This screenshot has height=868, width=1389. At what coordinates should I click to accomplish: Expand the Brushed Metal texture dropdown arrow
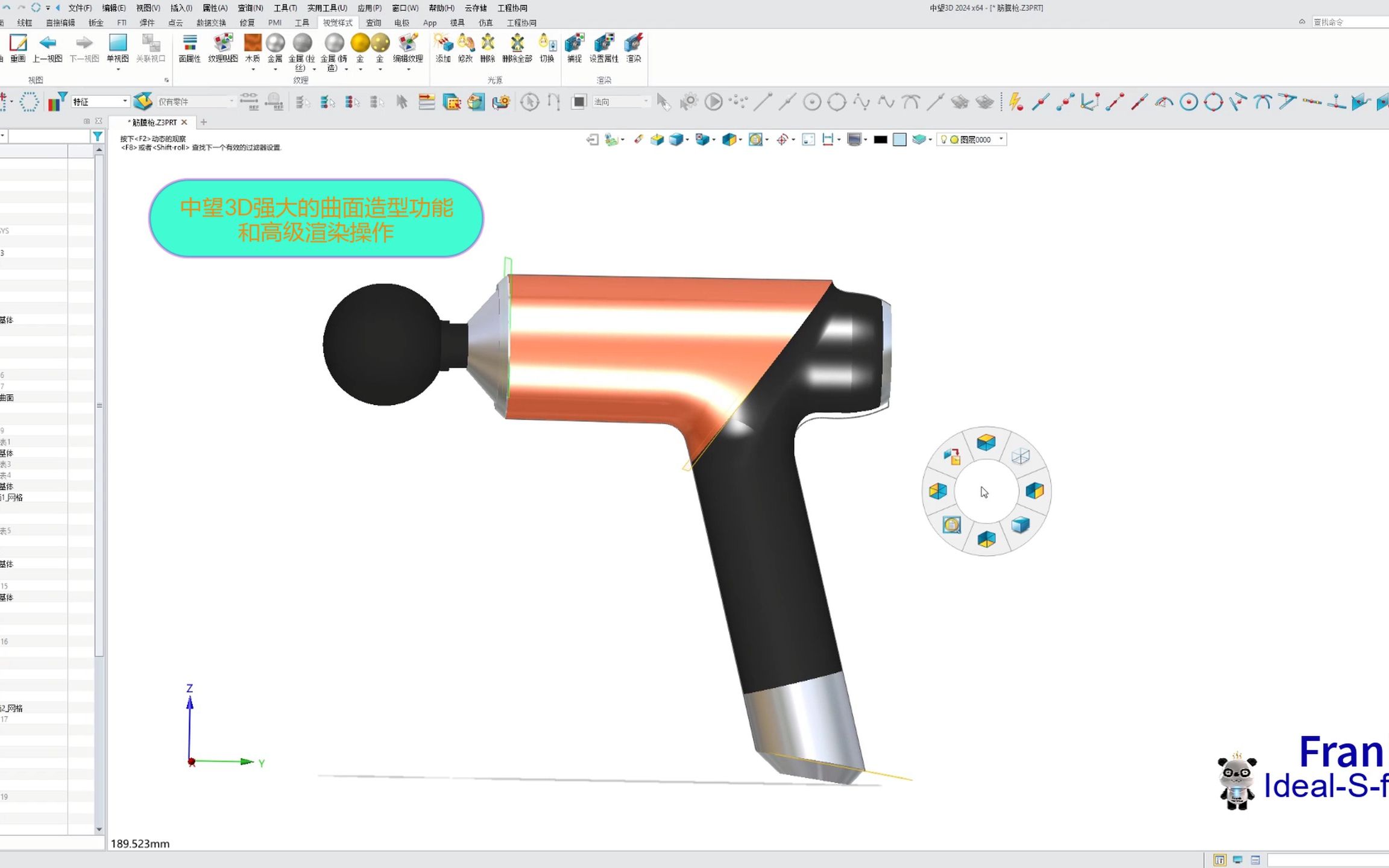pos(314,69)
